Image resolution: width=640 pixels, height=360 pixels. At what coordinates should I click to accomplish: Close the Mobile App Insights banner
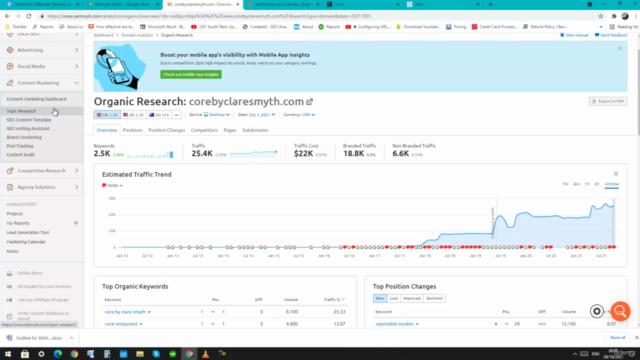pyautogui.click(x=620, y=48)
